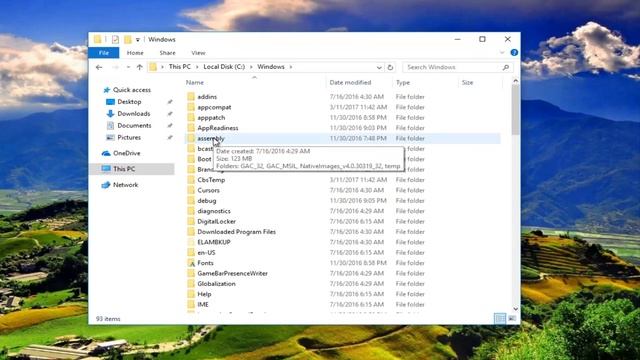640x360 pixels.
Task: Click the Properties quick access toolbar icon
Action: [x=116, y=39]
